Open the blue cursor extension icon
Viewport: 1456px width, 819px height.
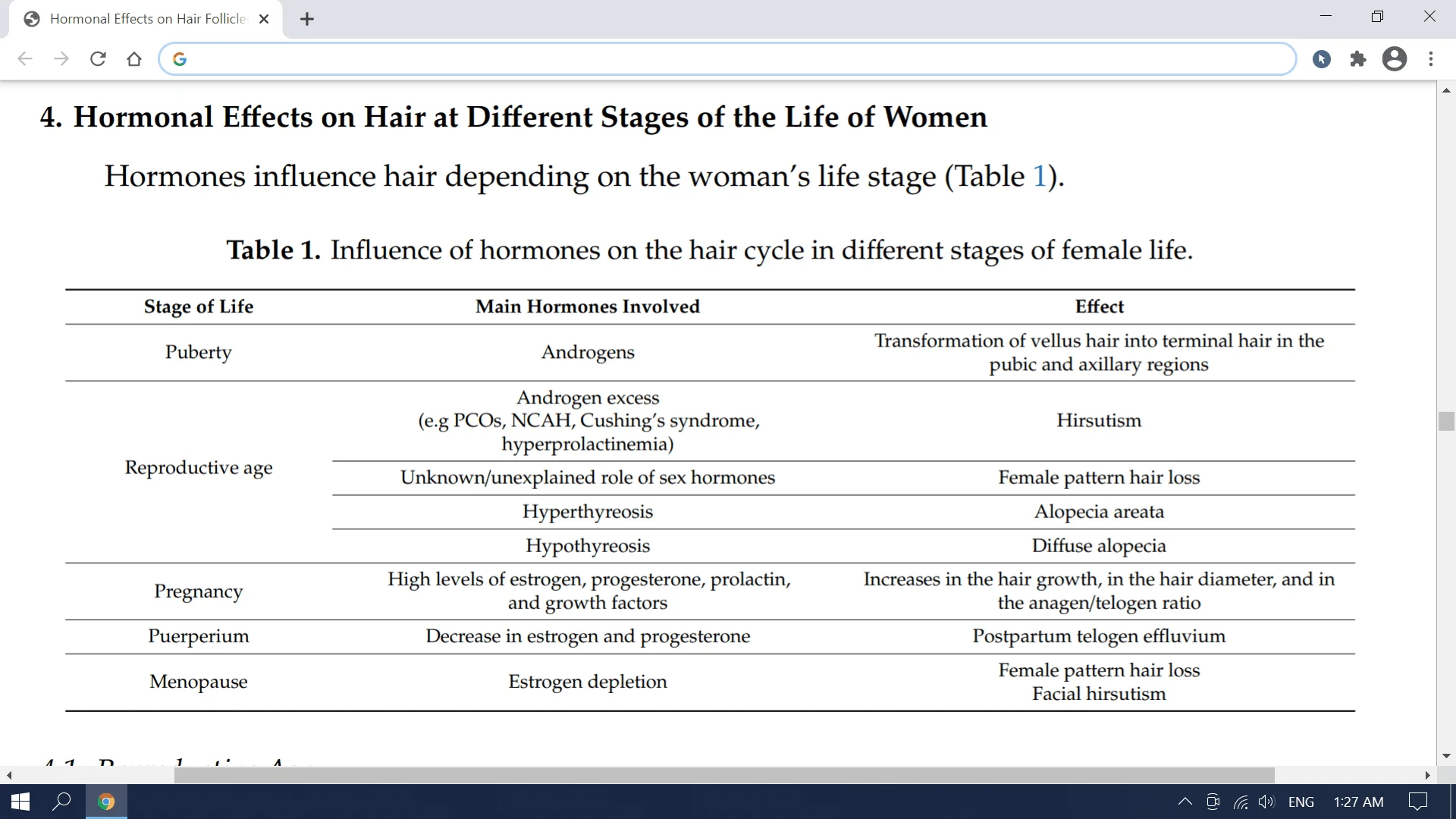coord(1322,59)
